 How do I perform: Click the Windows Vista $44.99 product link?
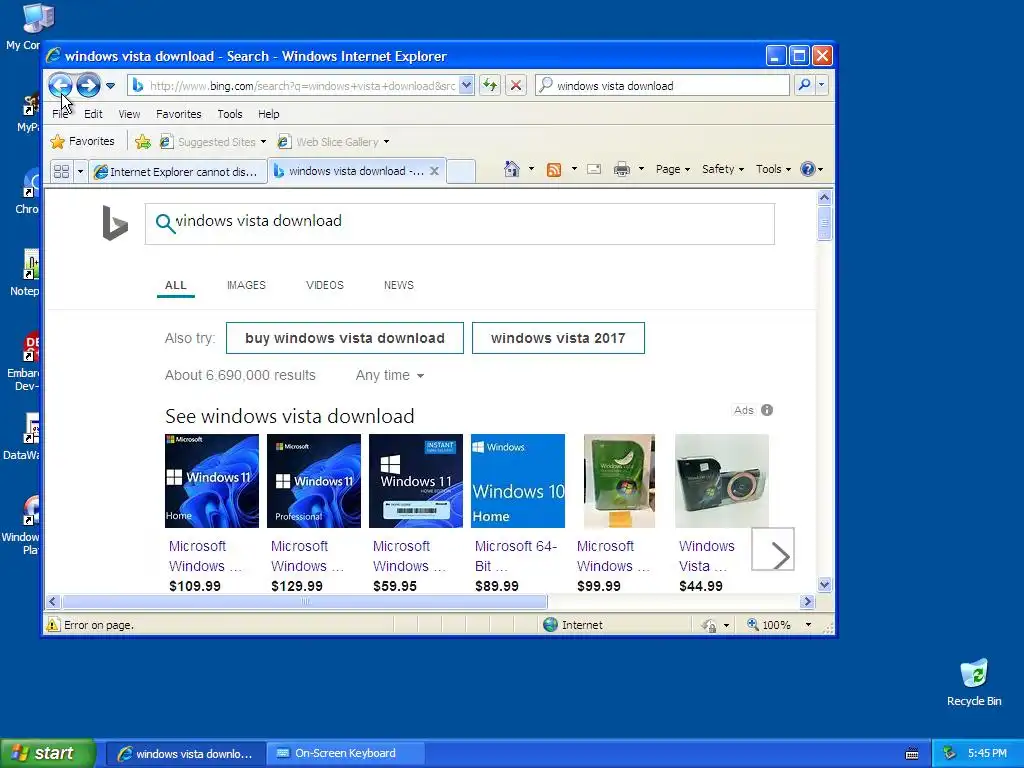[707, 556]
